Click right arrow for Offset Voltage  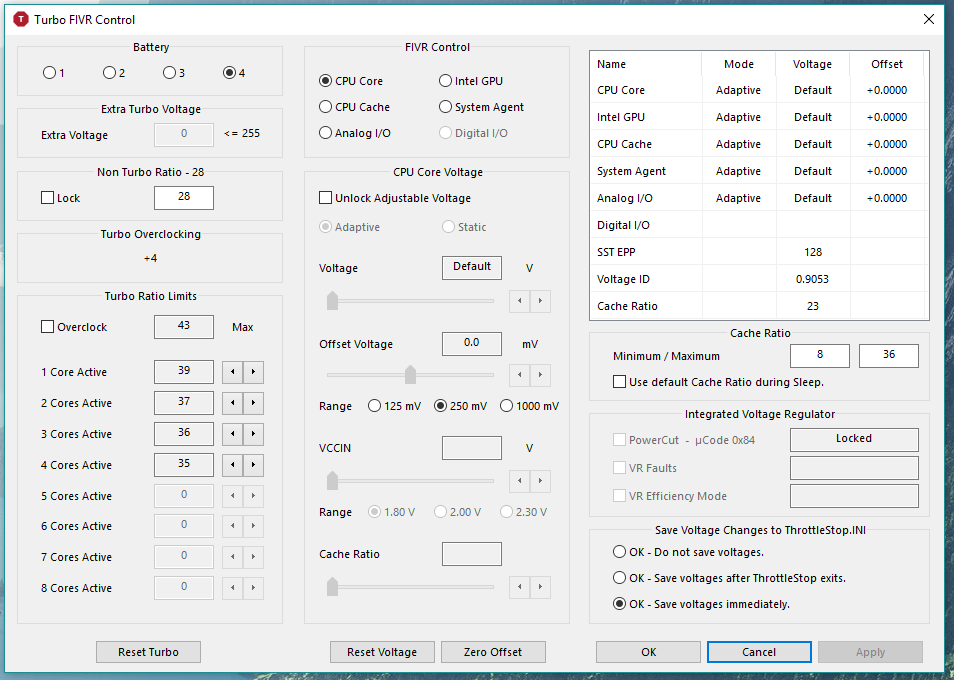(x=541, y=375)
